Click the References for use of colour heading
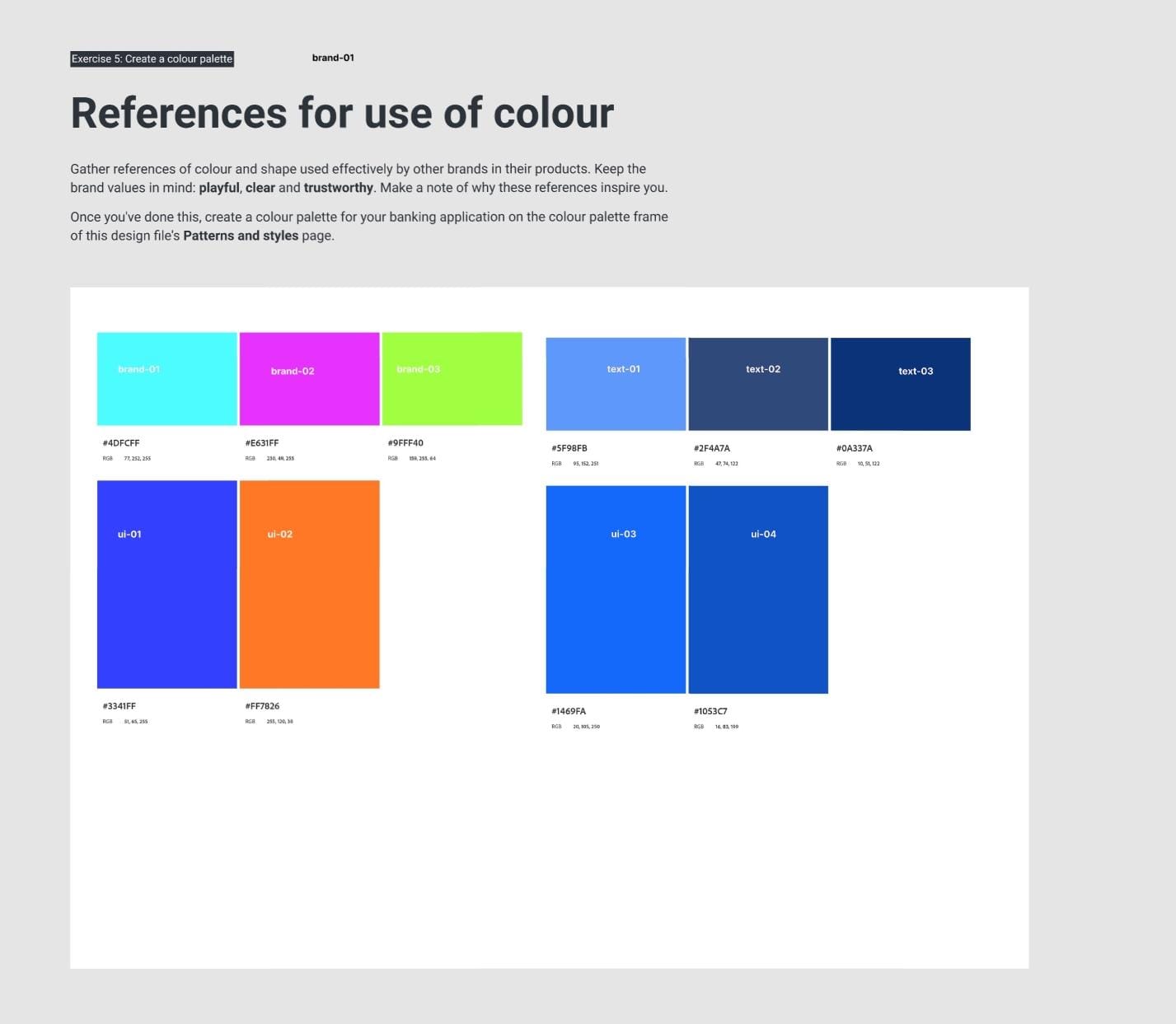1176x1024 pixels. pyautogui.click(x=342, y=113)
